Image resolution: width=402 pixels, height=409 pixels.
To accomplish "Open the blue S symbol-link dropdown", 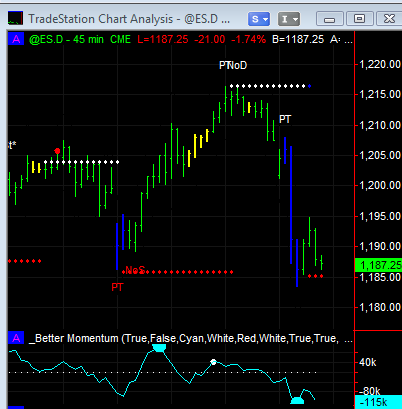I will (x=259, y=19).
